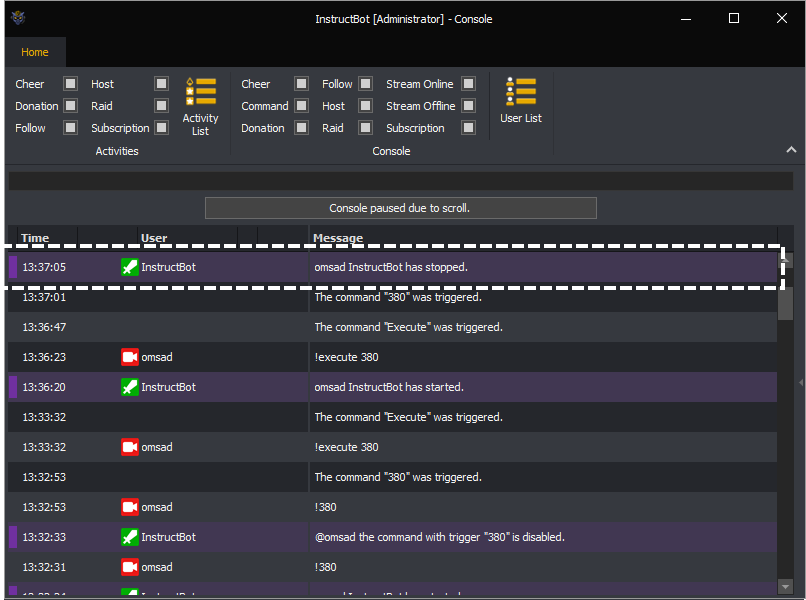The width and height of the screenshot is (806, 600).
Task: Click the console input field above pause notice
Action: tap(400, 181)
